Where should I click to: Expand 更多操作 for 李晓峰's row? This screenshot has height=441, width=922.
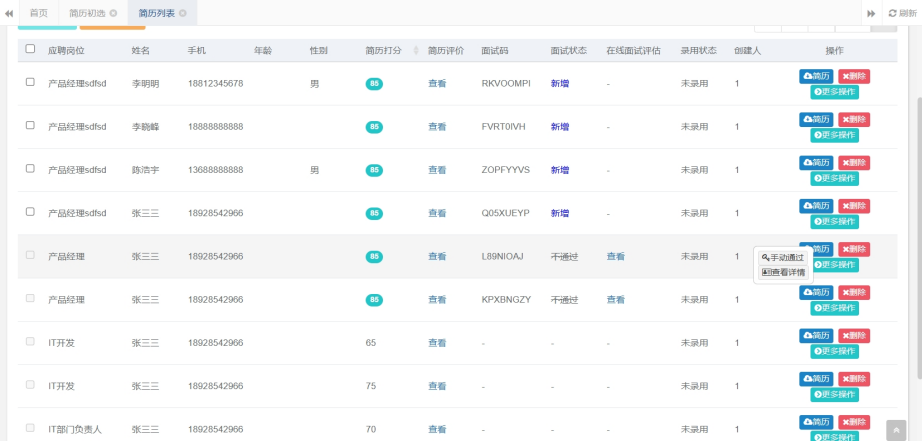click(x=834, y=135)
